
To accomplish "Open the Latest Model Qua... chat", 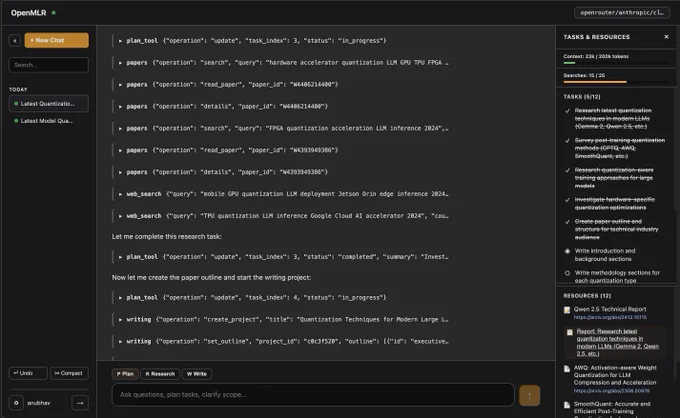I will click(x=49, y=121).
